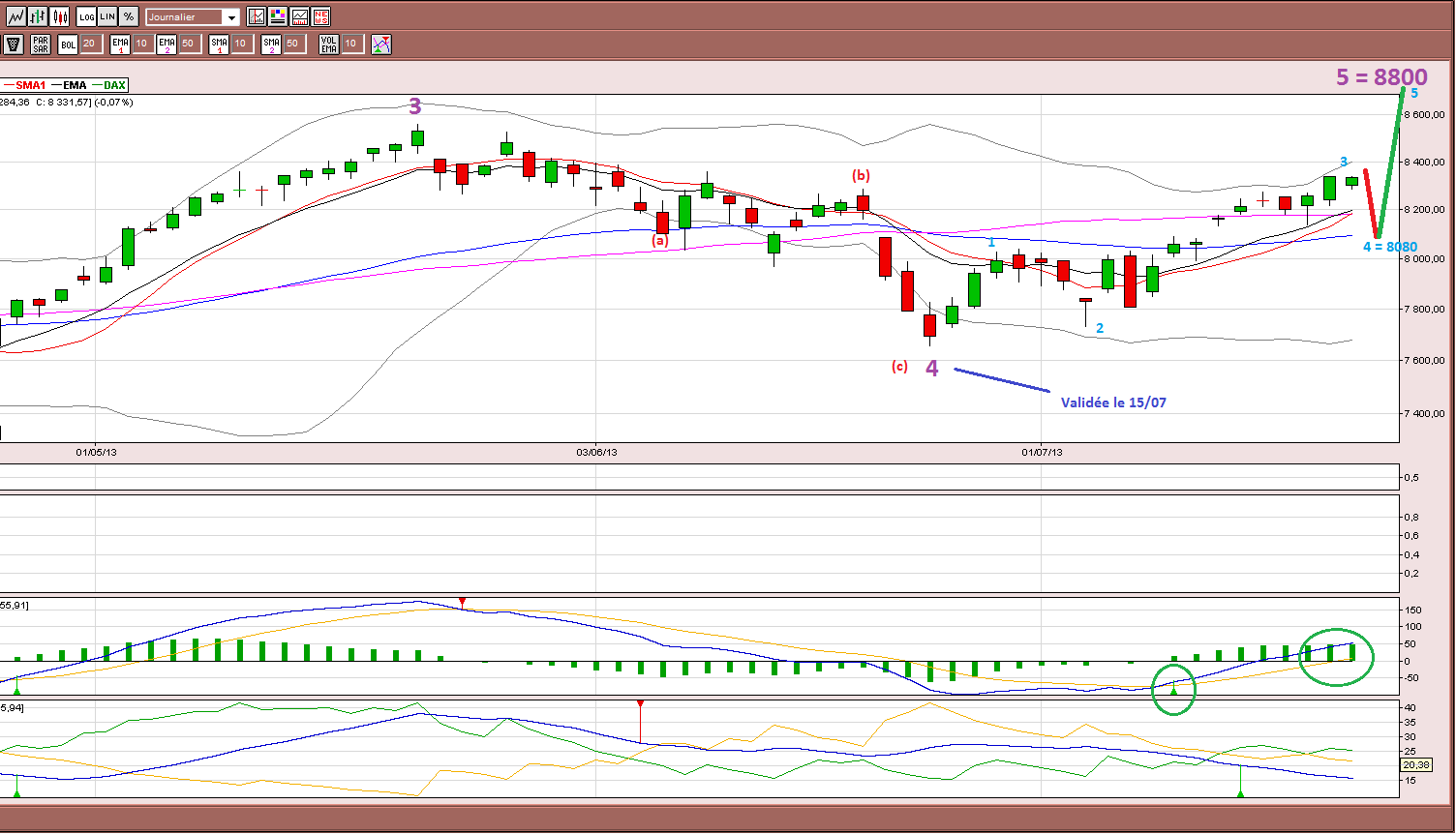The height and width of the screenshot is (834, 1456).
Task: Click the 0,8 scale label
Action: pos(1411,517)
